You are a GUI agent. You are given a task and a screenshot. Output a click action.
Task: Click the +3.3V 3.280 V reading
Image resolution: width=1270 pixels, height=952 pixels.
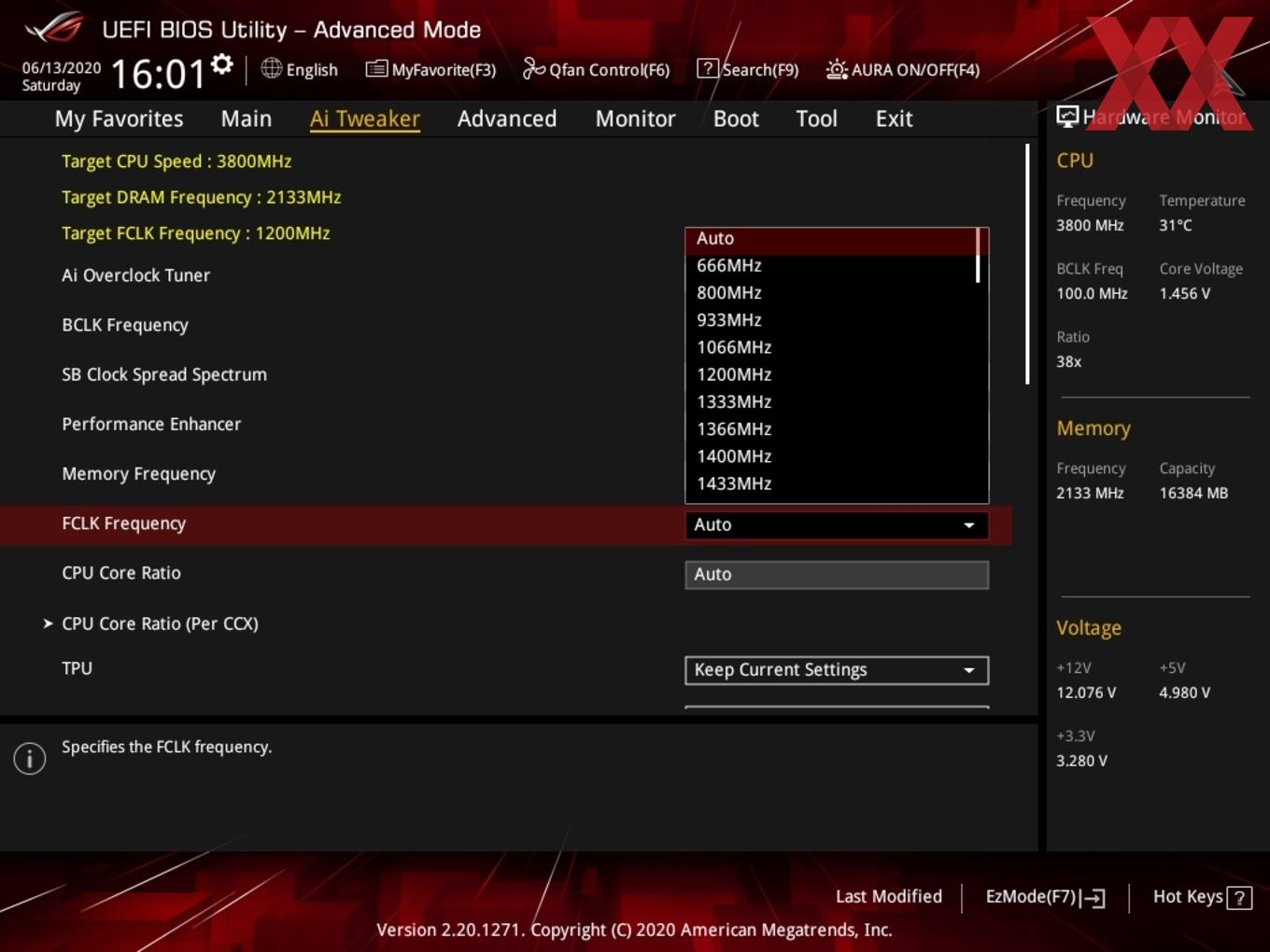(1081, 762)
